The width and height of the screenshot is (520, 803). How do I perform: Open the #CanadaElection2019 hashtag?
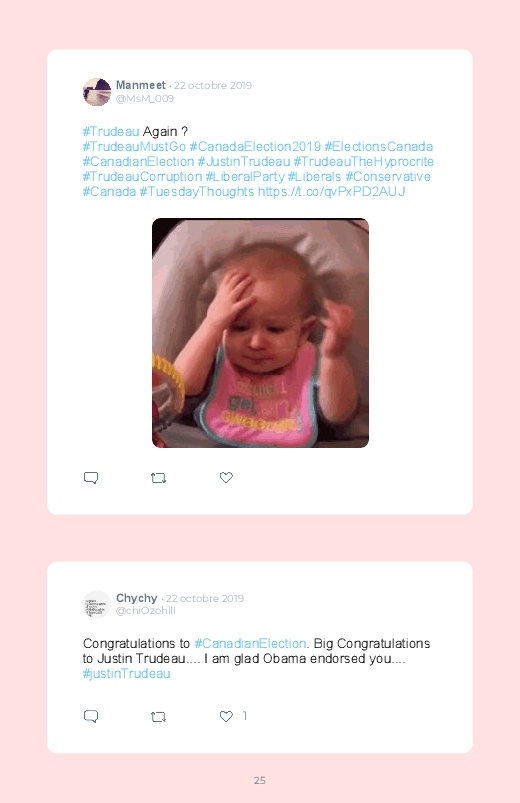(x=255, y=146)
